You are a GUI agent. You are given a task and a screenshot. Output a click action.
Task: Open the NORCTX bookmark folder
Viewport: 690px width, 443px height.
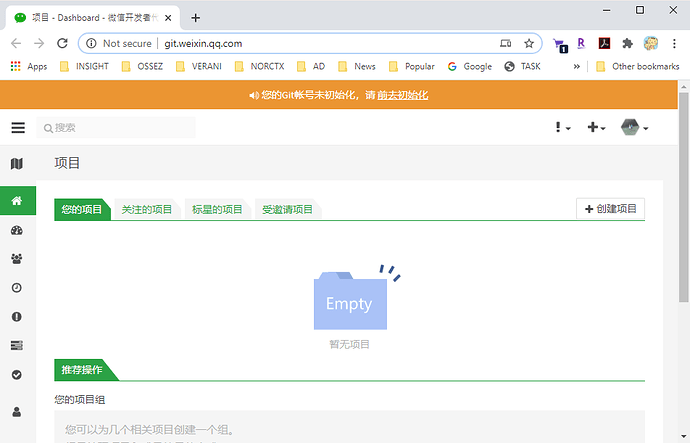click(260, 66)
